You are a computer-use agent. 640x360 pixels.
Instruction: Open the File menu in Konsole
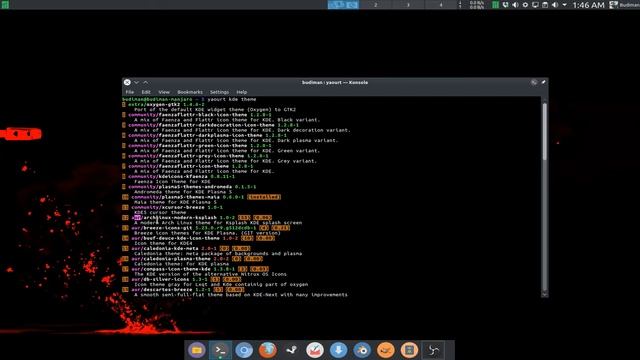pos(130,92)
